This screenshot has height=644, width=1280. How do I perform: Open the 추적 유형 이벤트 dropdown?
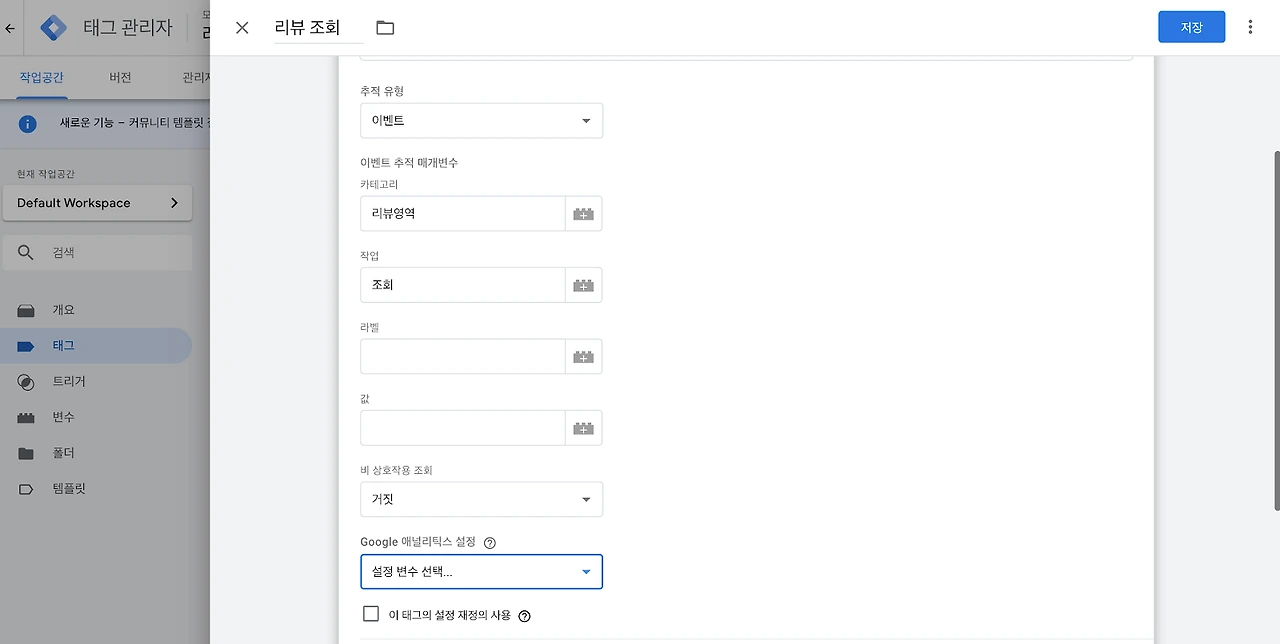pyautogui.click(x=481, y=121)
